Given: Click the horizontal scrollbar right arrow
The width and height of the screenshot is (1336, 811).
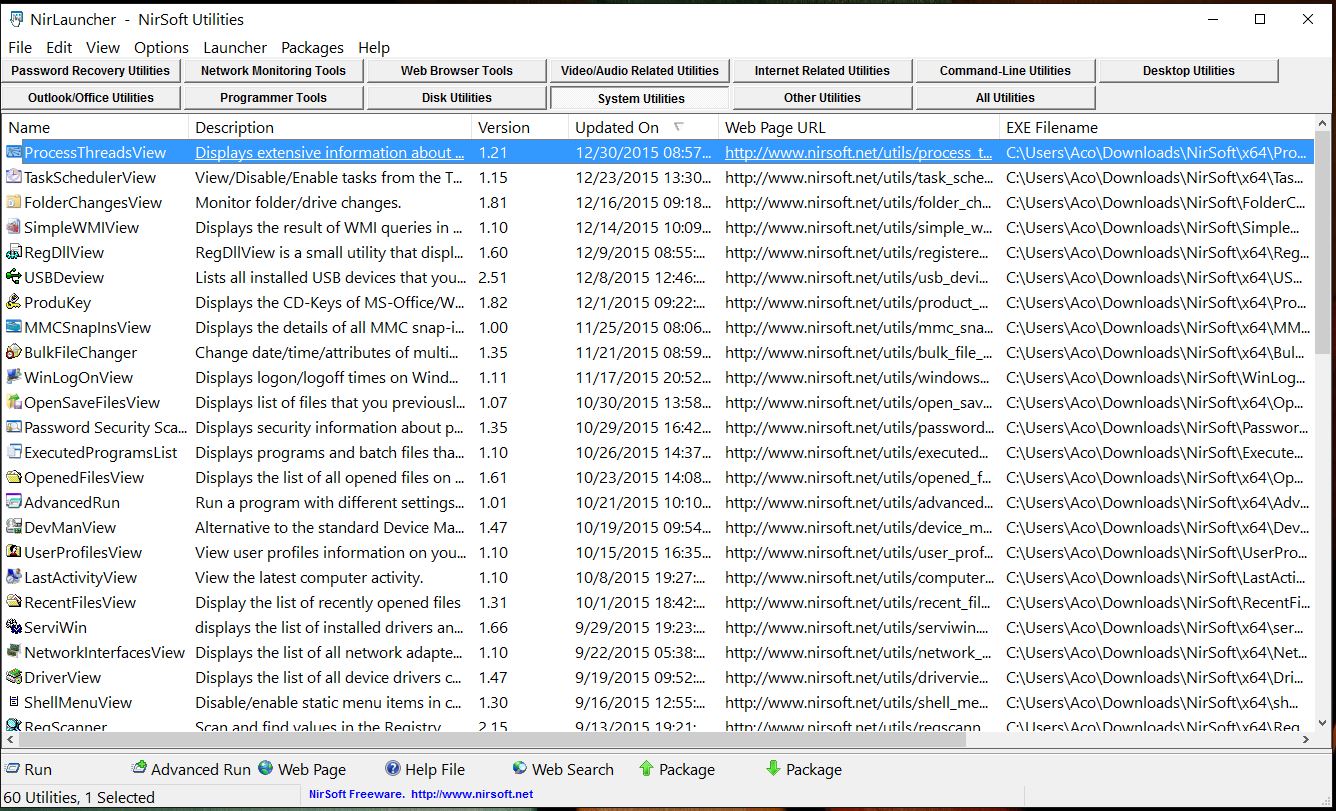Looking at the screenshot, I should tap(1307, 740).
